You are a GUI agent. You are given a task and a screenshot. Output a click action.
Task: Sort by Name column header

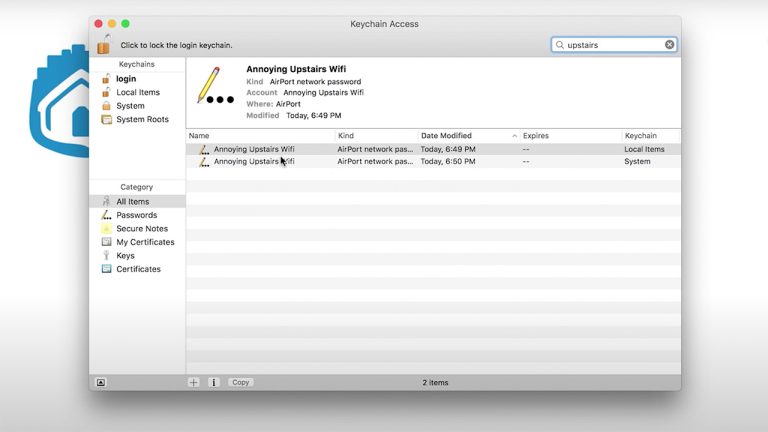200,135
